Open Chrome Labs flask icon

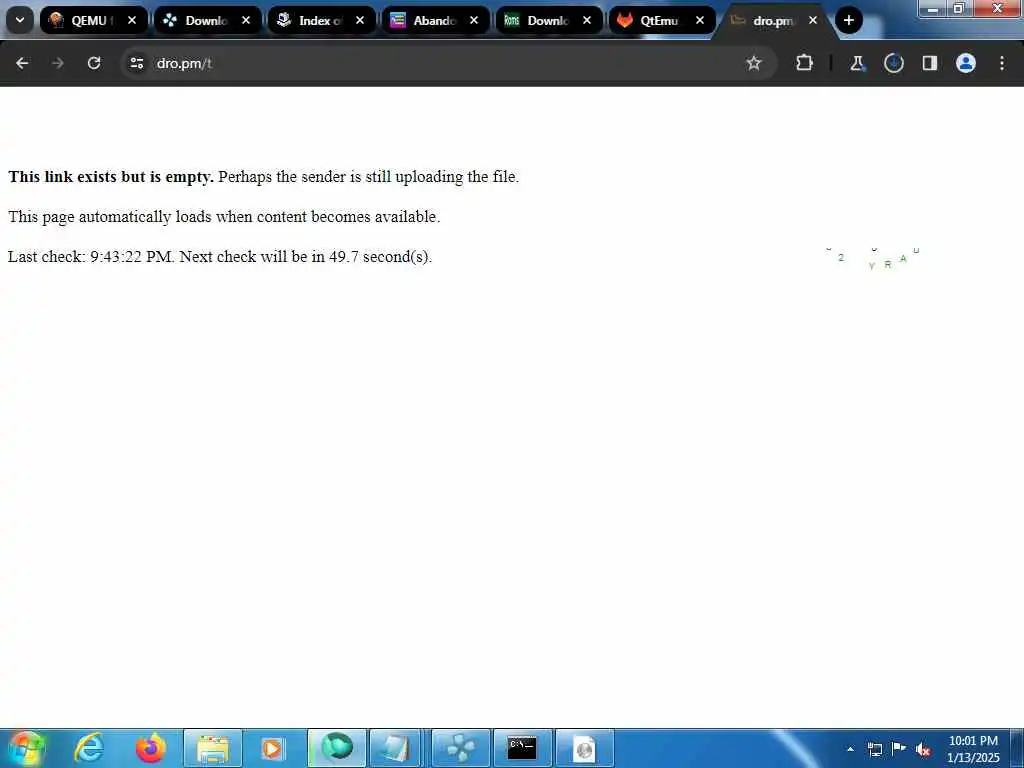[857, 63]
